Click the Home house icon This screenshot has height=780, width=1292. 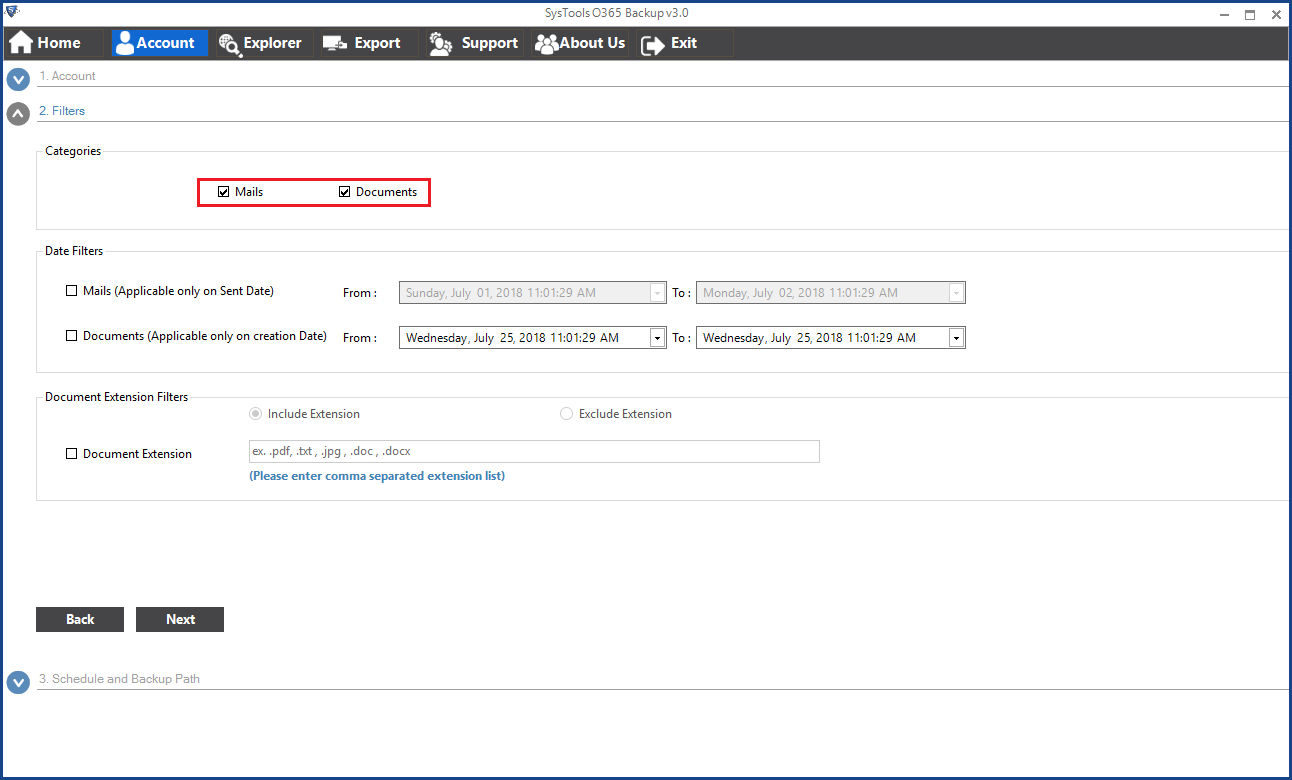tap(21, 43)
